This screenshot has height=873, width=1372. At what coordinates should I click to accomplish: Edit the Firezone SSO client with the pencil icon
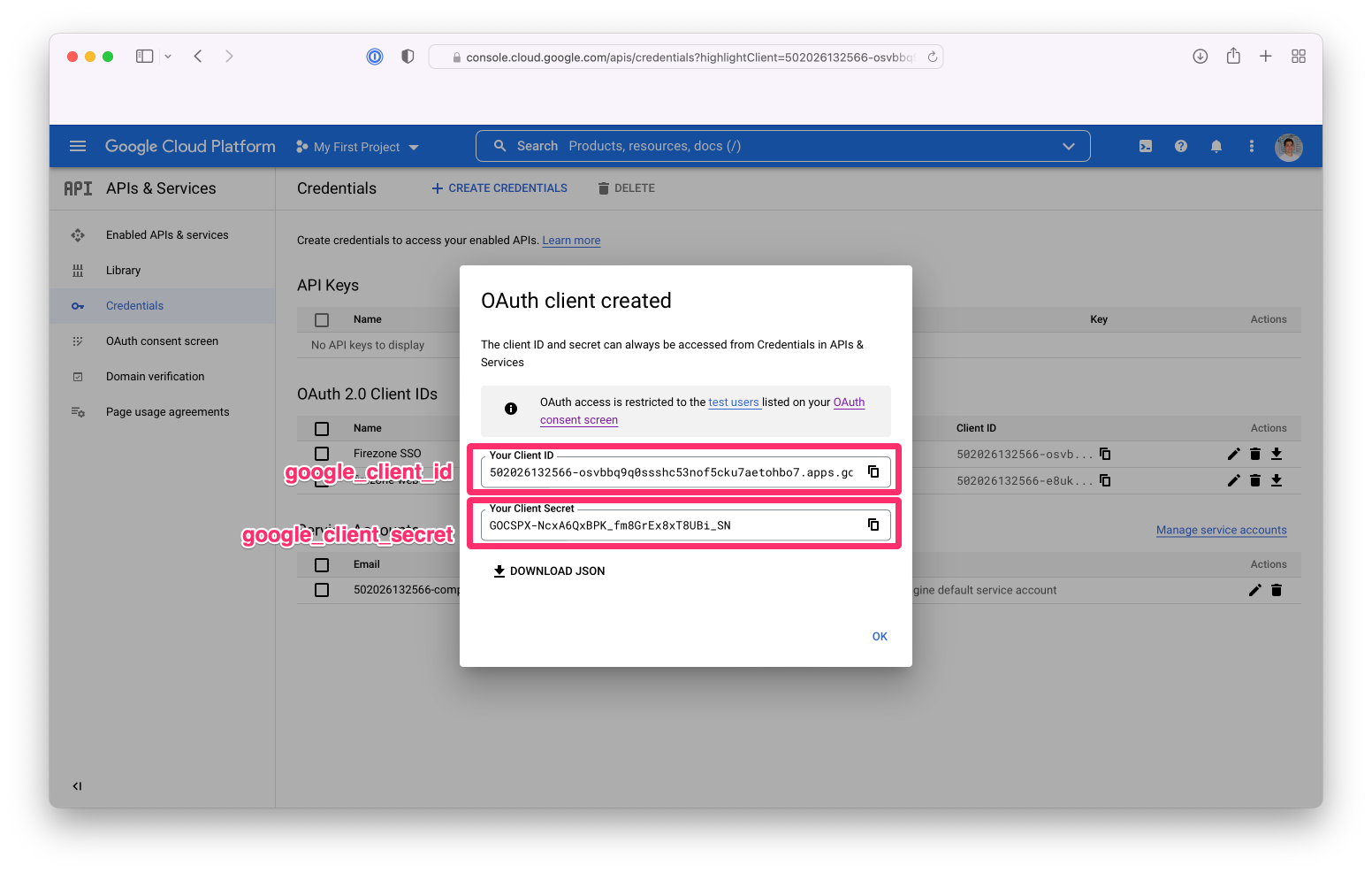pos(1234,454)
